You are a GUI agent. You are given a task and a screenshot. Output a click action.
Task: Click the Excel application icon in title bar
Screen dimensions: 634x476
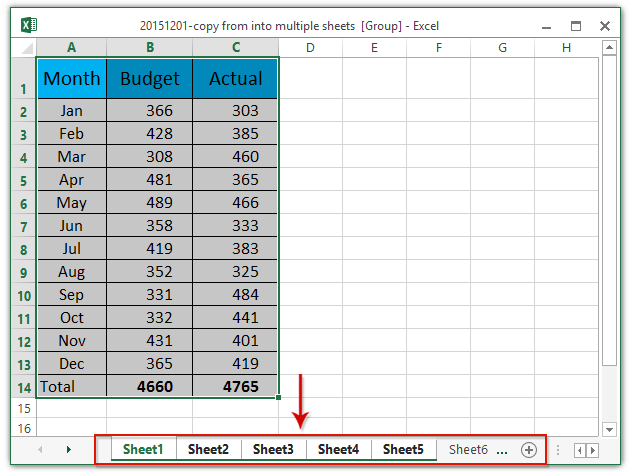tap(29, 25)
